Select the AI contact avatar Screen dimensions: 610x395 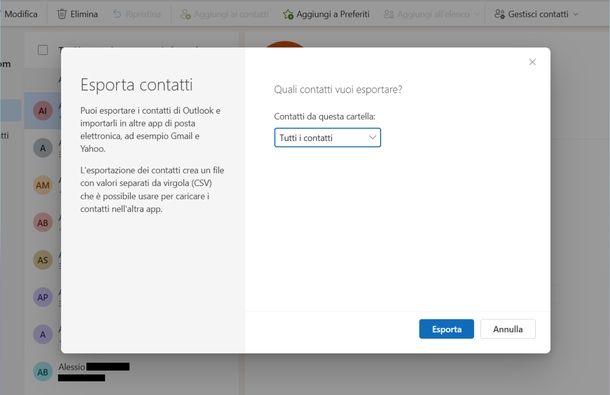(42, 111)
